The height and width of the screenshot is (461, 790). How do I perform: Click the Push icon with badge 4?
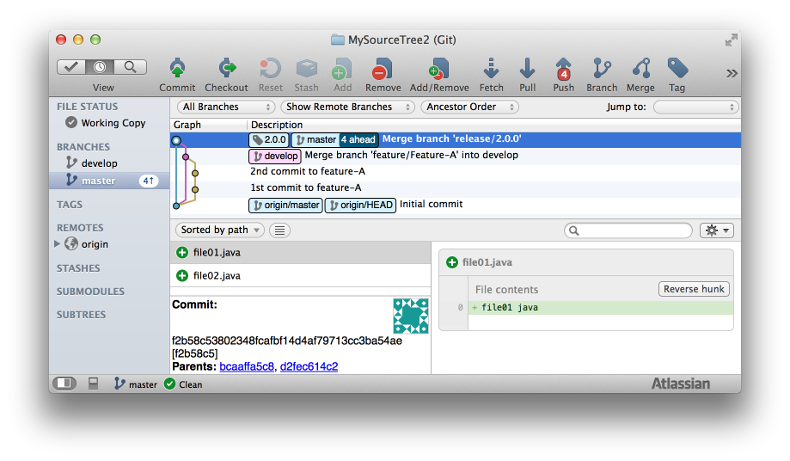point(563,69)
